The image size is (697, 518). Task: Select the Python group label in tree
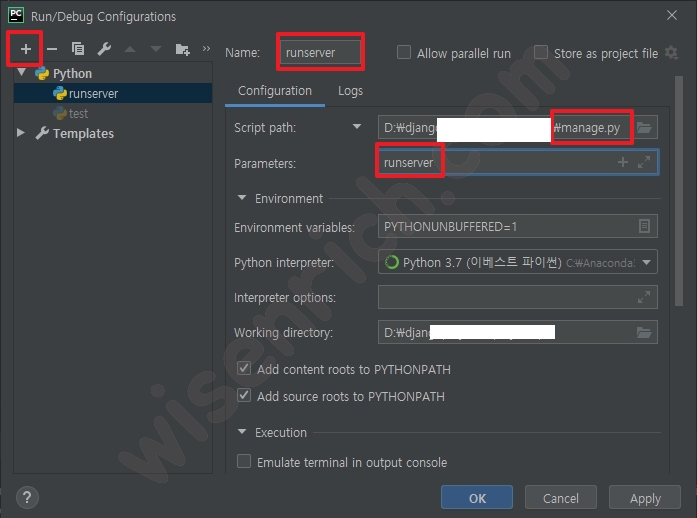[x=72, y=73]
